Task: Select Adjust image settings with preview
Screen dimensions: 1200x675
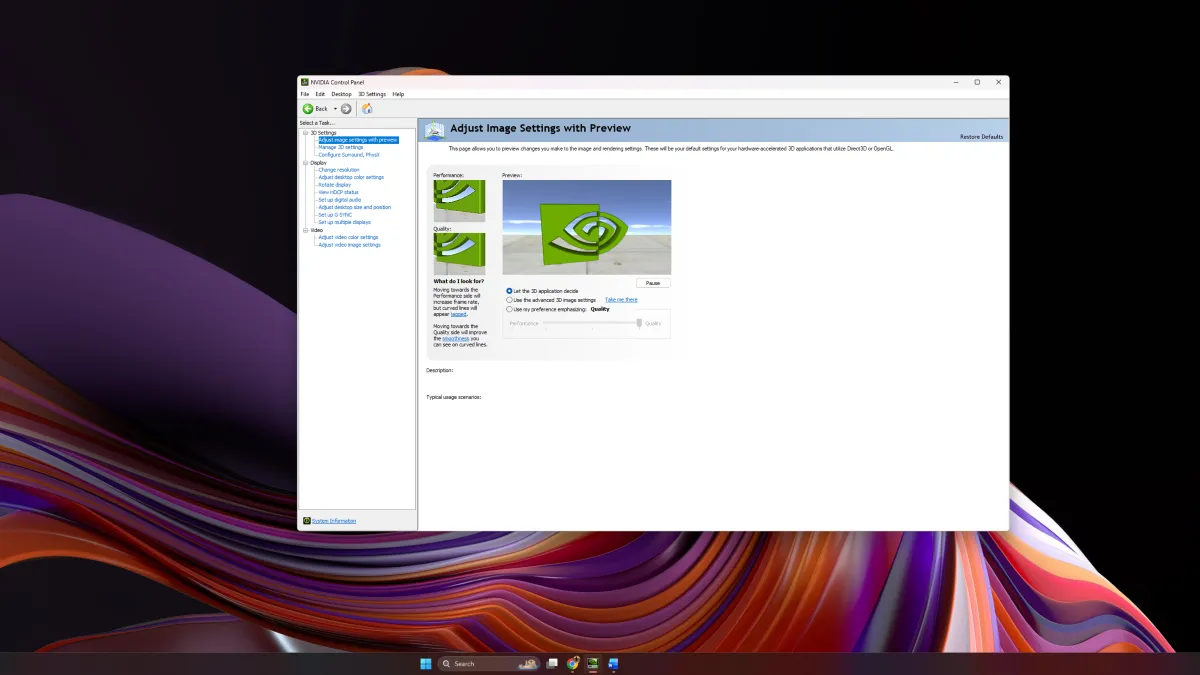Action: (358, 140)
